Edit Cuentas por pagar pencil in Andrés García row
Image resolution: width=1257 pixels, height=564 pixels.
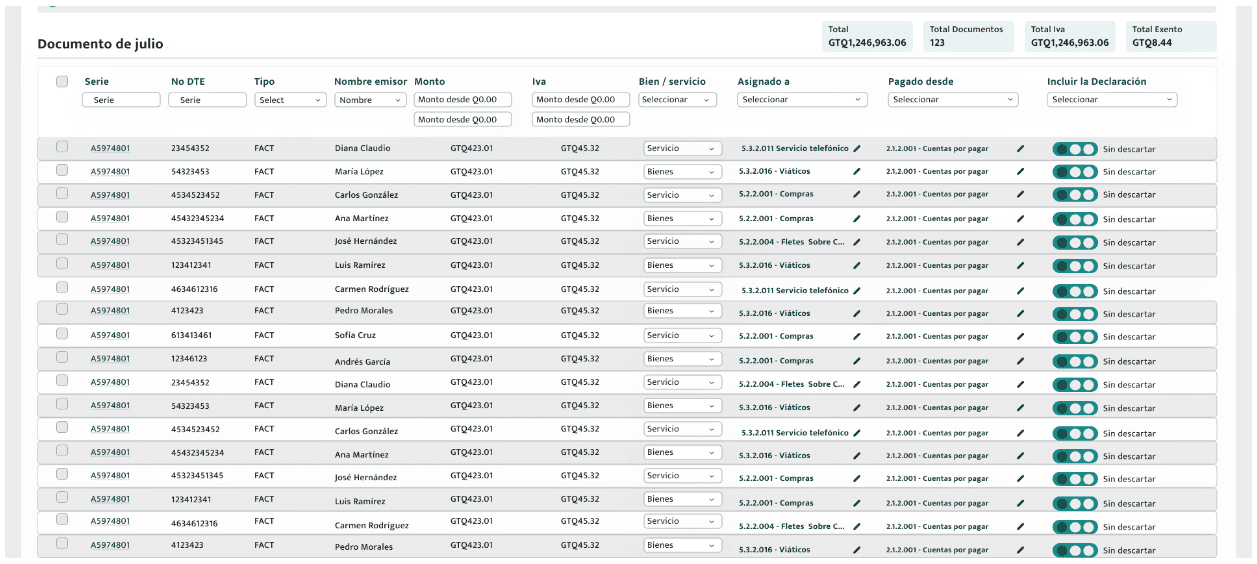pyautogui.click(x=1020, y=361)
